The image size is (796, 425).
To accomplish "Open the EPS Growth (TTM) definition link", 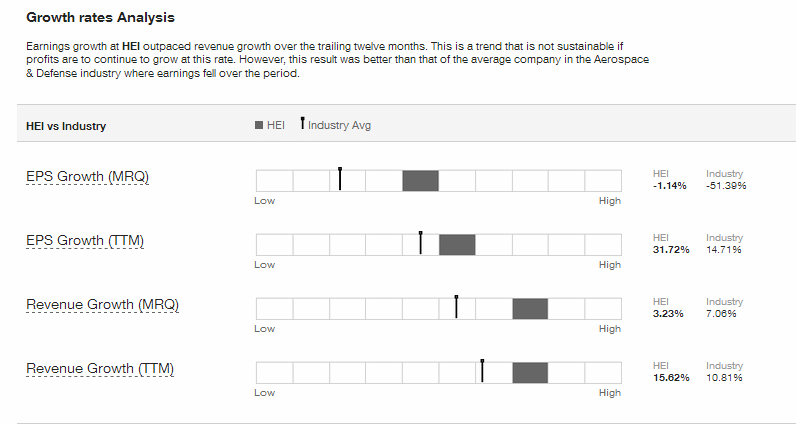I will point(85,241).
